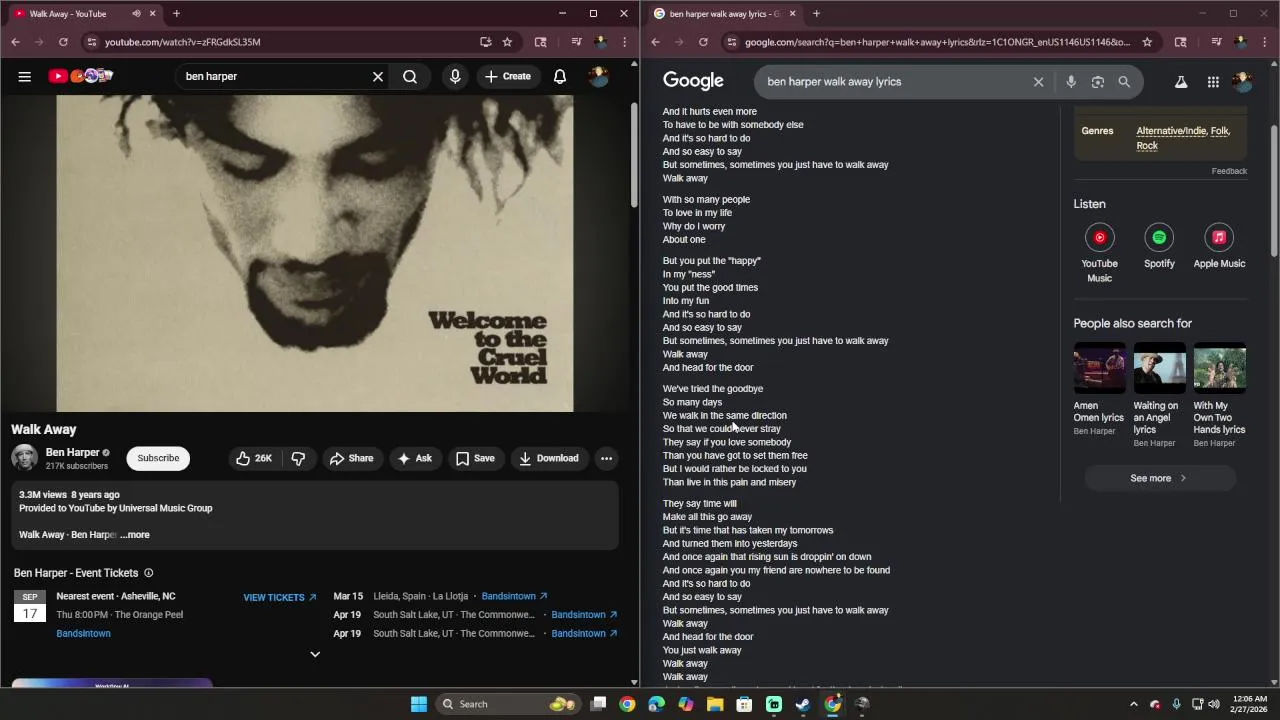Mute the Walk Away tab audio
The image size is (1280, 720).
(136, 14)
